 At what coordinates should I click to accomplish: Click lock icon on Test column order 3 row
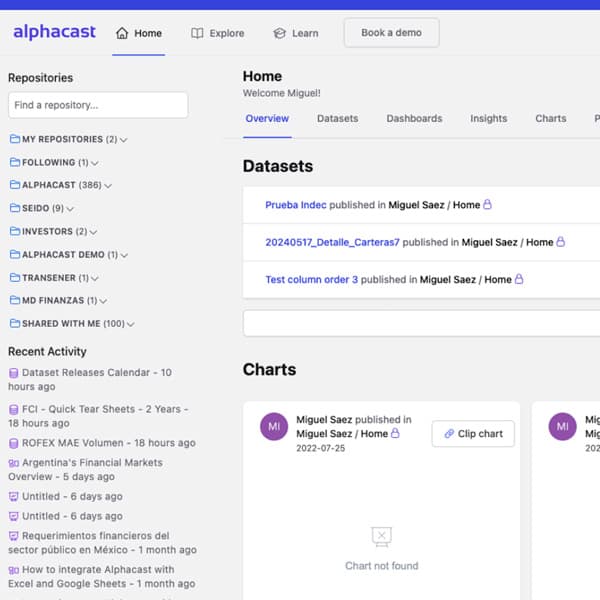[519, 279]
